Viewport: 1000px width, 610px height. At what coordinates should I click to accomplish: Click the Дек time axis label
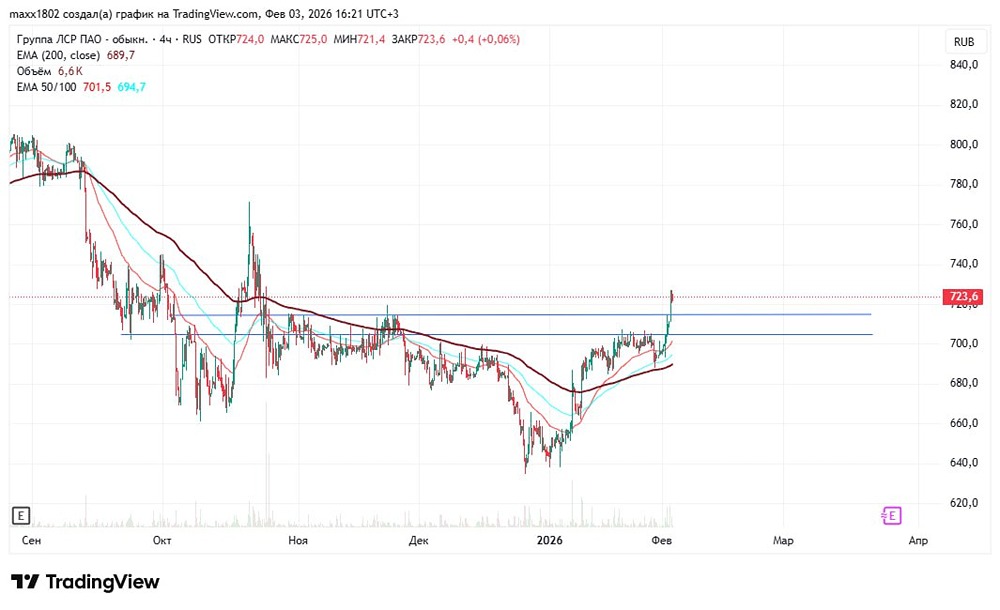coord(418,540)
